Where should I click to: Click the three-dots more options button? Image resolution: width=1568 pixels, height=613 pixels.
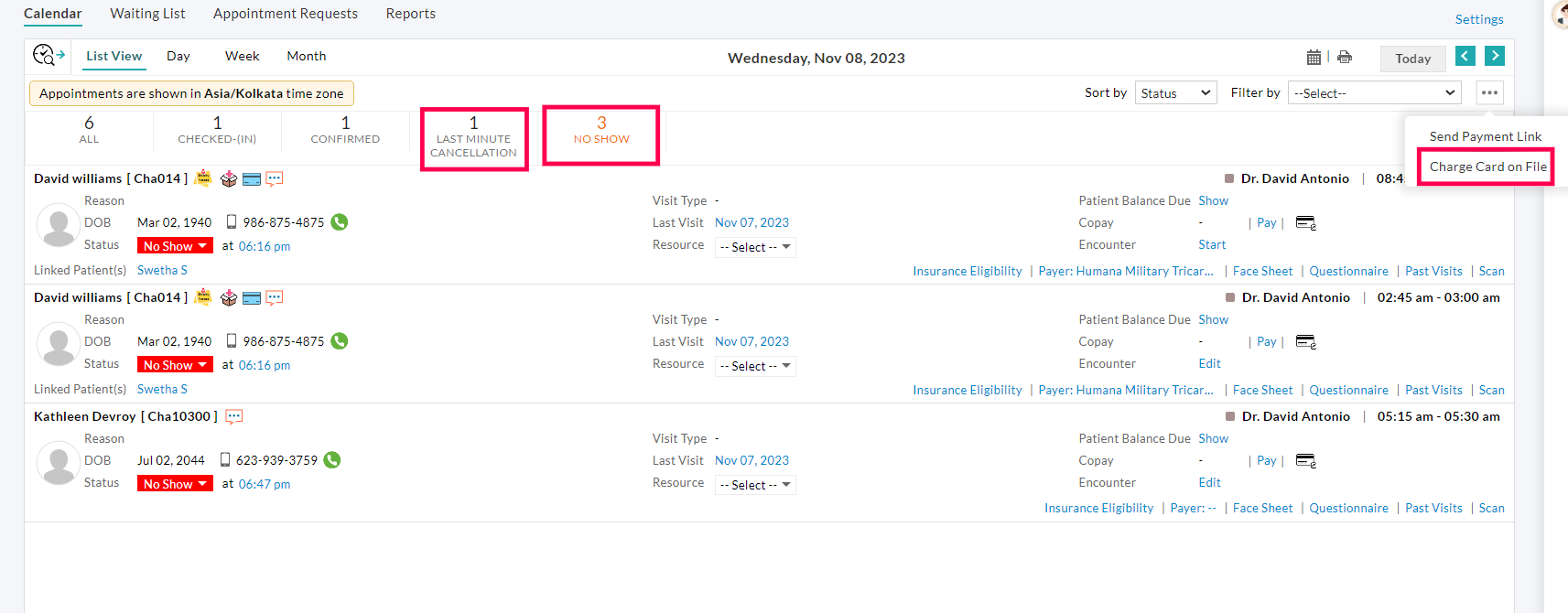1489,93
